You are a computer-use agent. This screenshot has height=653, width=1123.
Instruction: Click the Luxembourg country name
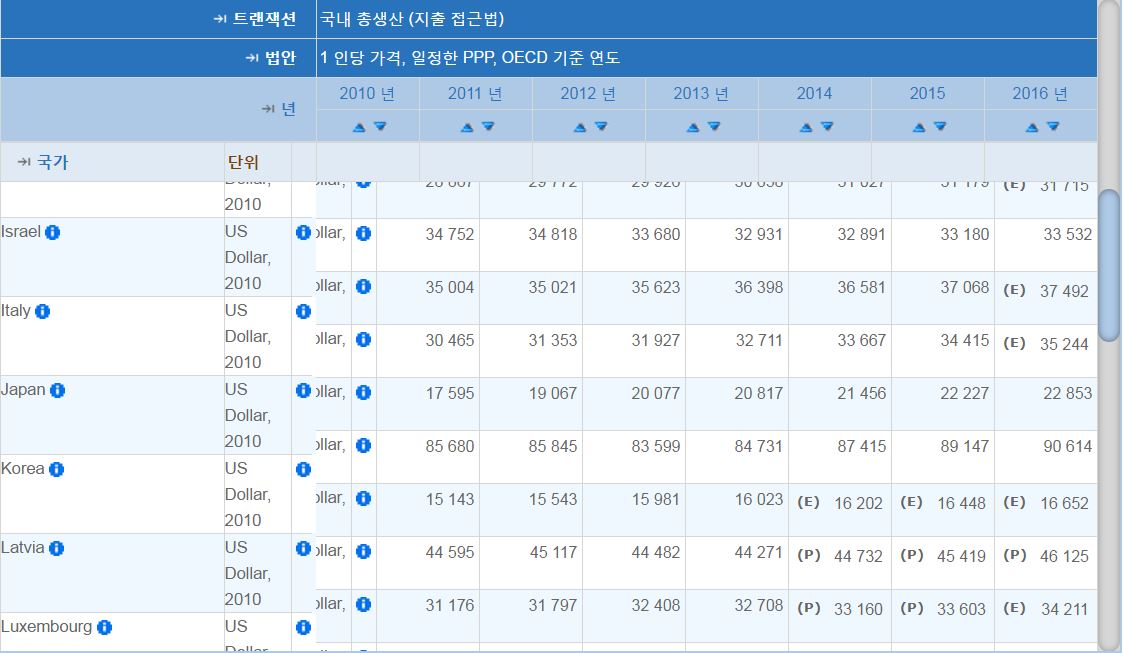coord(47,627)
